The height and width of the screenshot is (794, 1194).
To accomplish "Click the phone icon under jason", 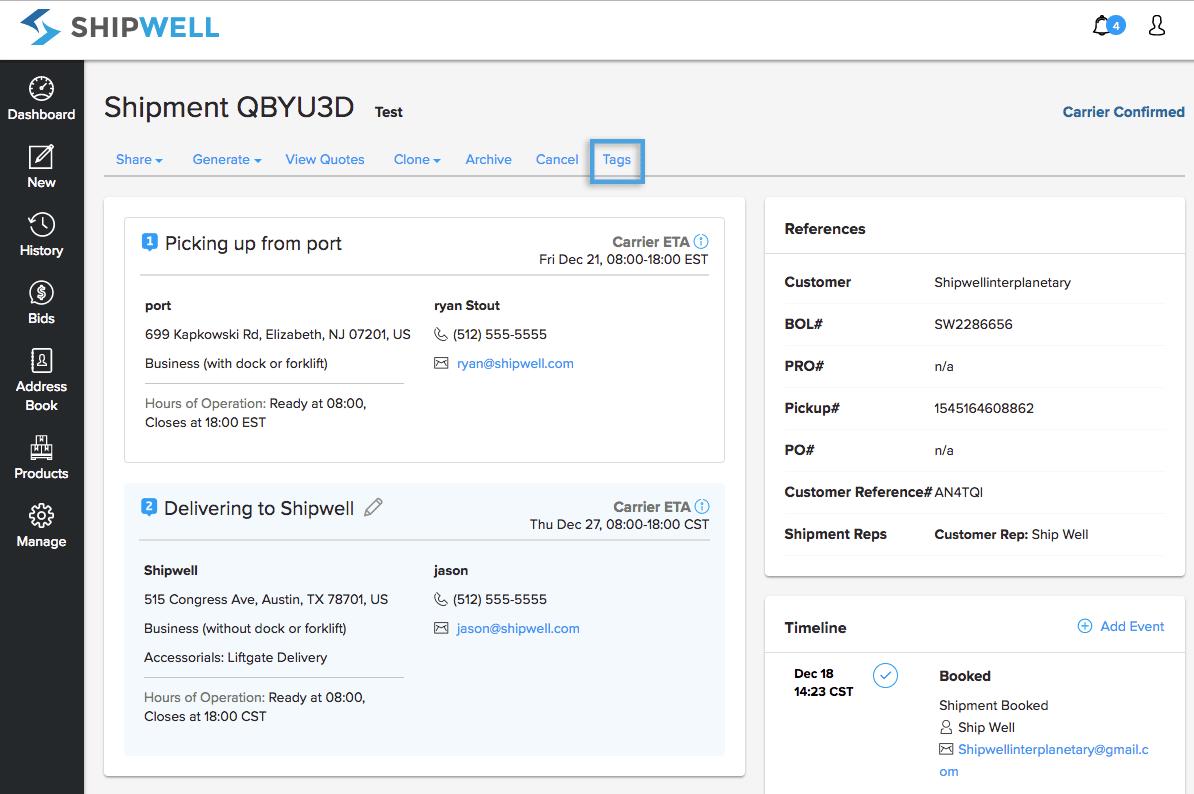I will [441, 599].
